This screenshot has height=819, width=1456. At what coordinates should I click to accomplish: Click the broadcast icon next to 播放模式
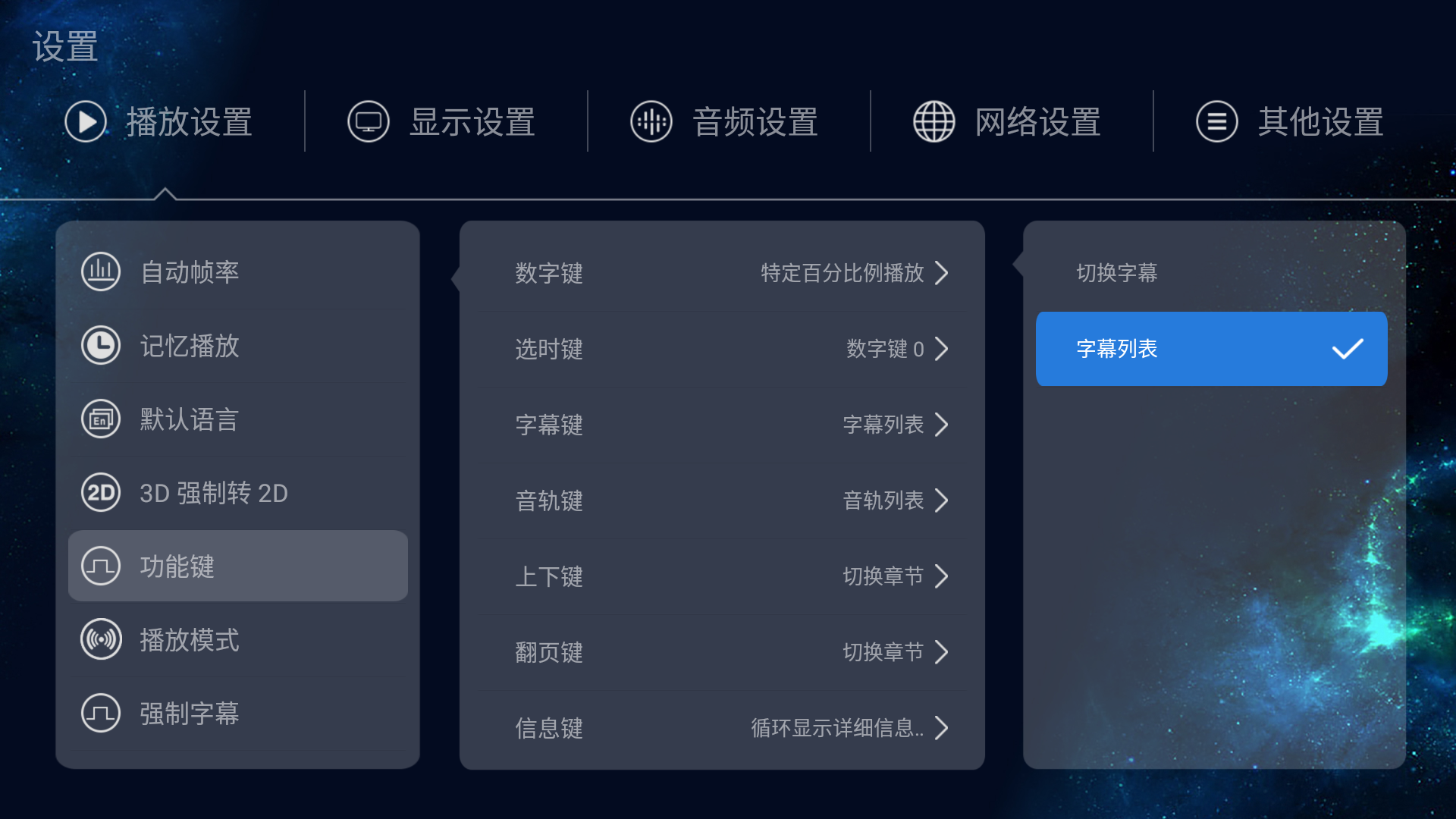pyautogui.click(x=101, y=640)
